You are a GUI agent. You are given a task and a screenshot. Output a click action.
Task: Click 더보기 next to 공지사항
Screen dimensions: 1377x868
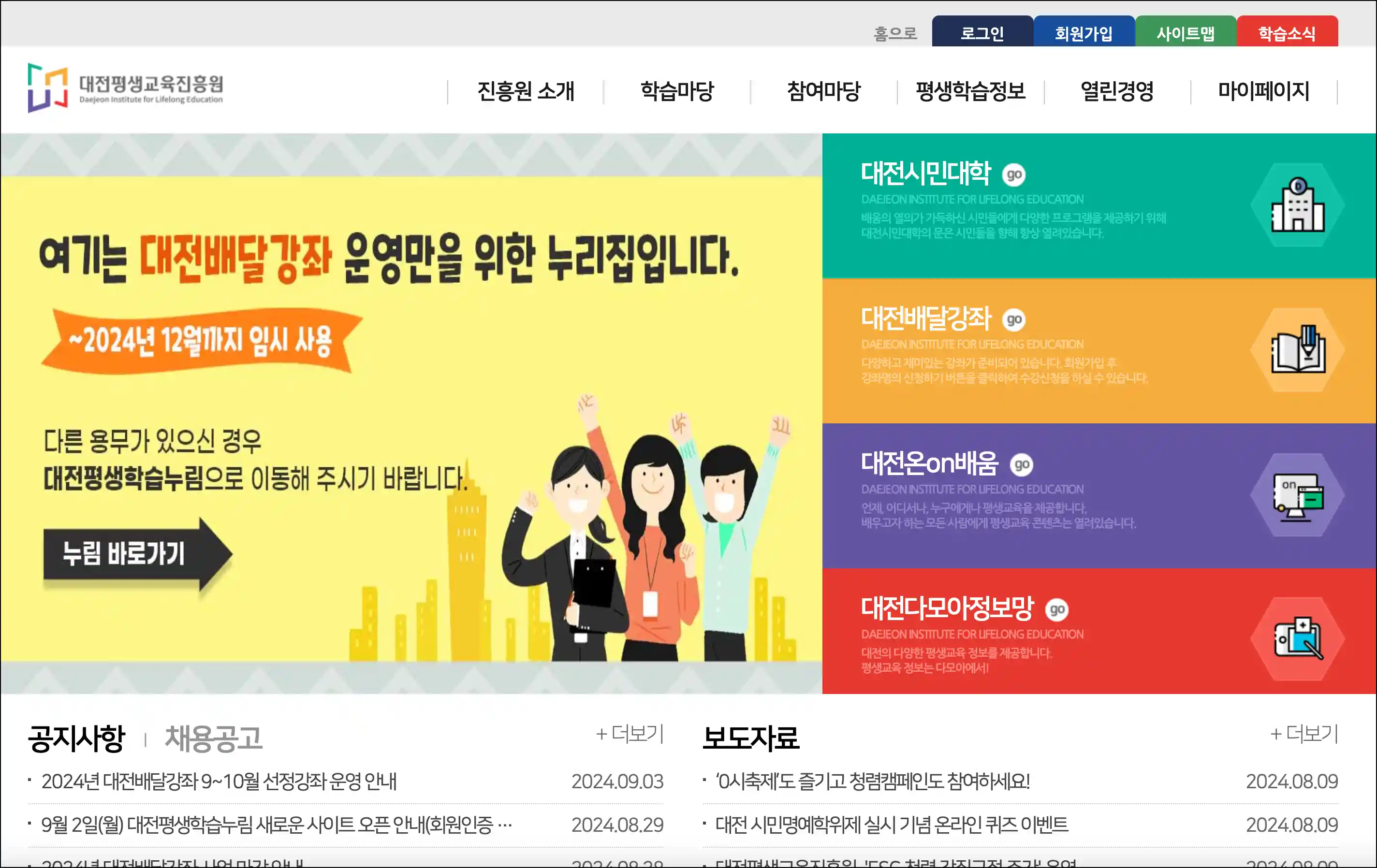pos(630,733)
